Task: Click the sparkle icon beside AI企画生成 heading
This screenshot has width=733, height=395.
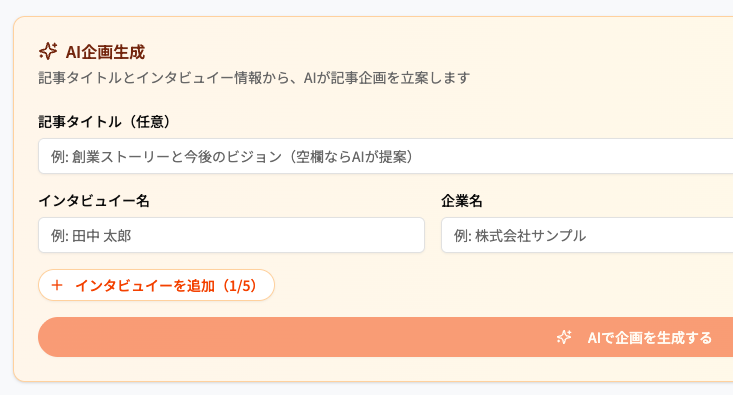Action: coord(48,51)
